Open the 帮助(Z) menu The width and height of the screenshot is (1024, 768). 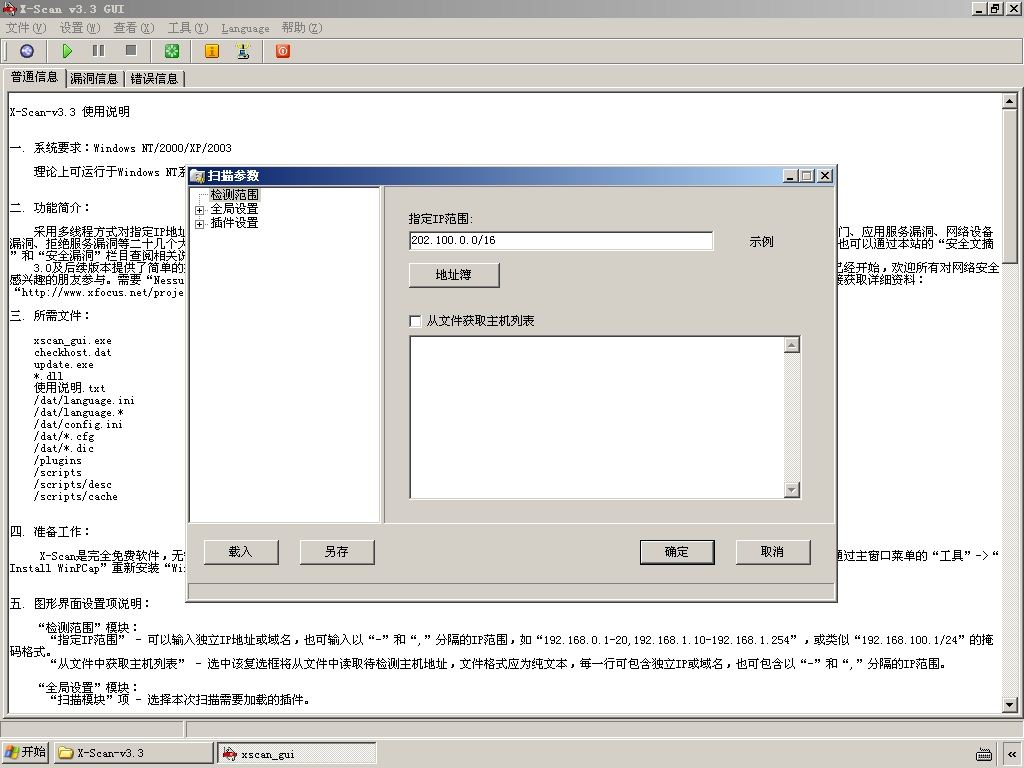pyautogui.click(x=302, y=27)
